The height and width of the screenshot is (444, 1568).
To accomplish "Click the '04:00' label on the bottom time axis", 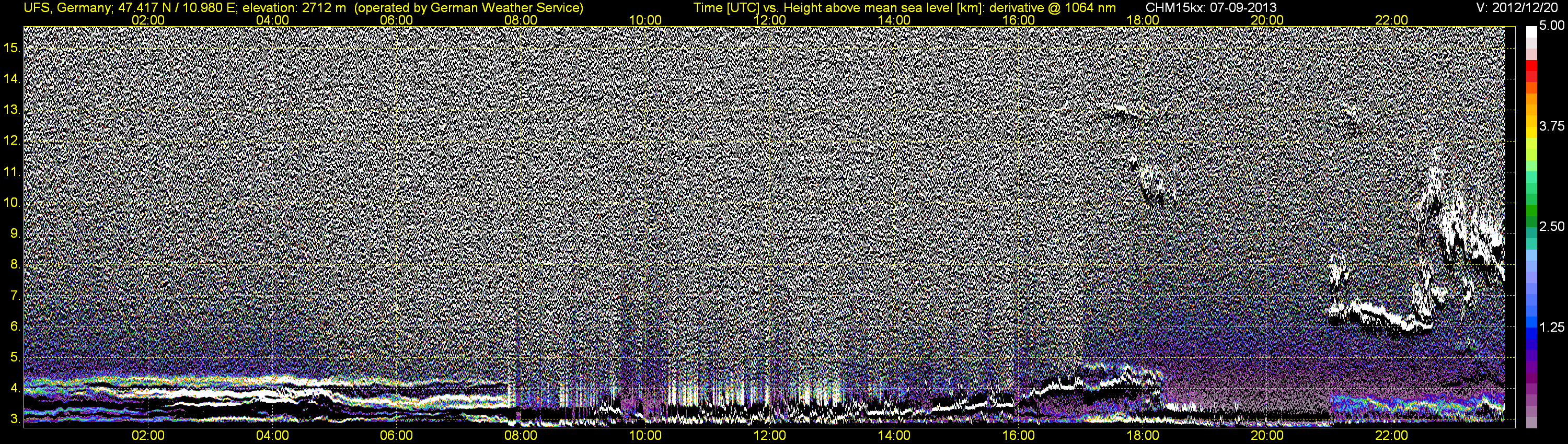I will pos(272,436).
